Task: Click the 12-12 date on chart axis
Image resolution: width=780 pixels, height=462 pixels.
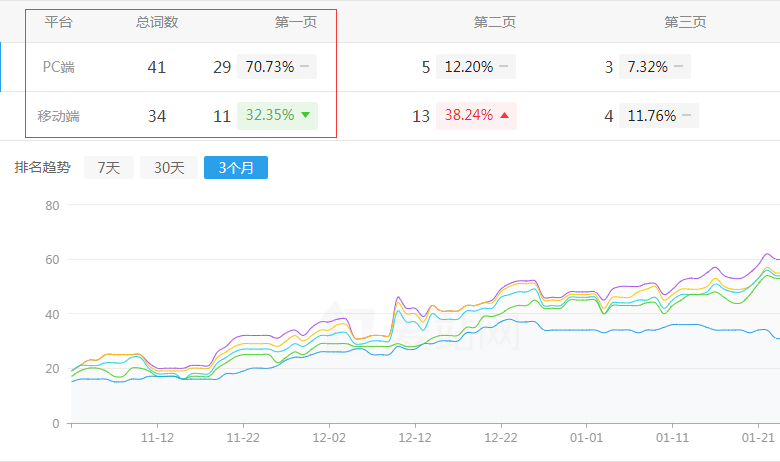Action: tap(415, 438)
